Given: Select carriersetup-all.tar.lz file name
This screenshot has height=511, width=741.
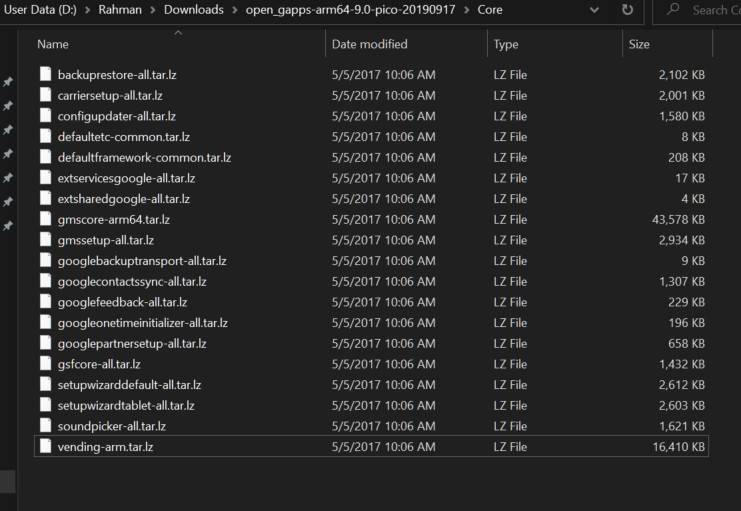Looking at the screenshot, I should (x=110, y=95).
